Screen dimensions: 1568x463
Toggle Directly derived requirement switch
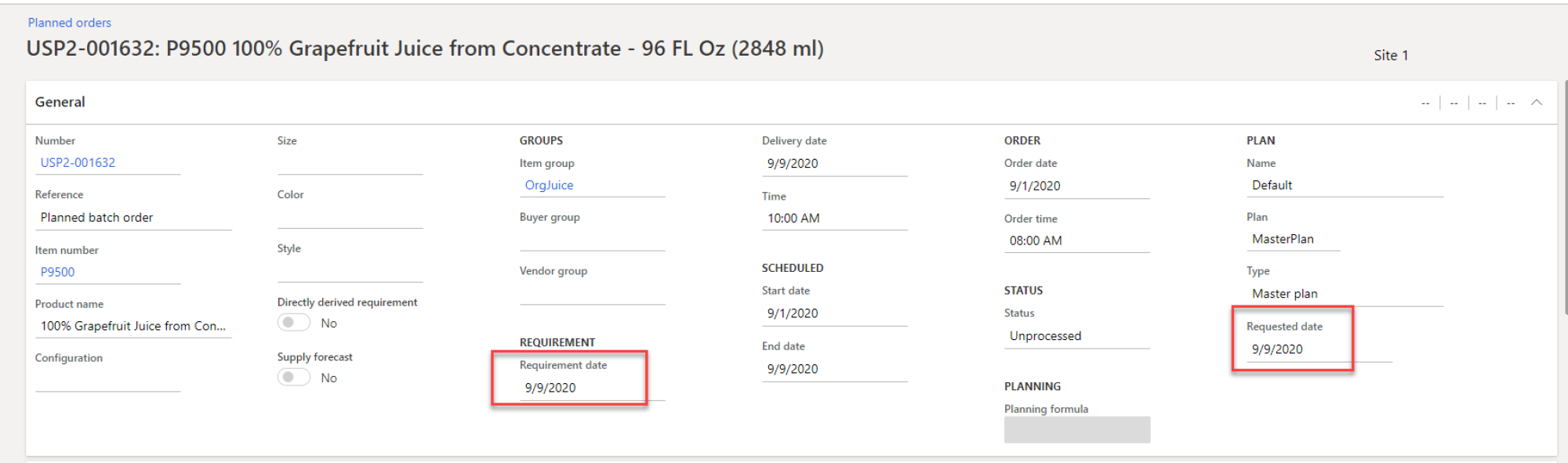[294, 323]
